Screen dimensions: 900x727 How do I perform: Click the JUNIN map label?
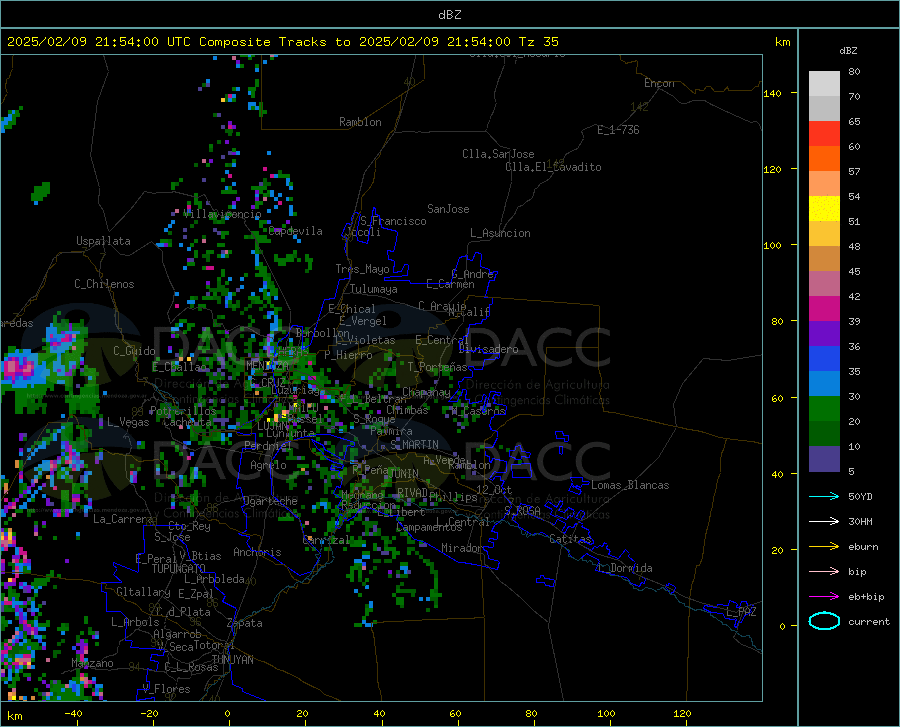pyautogui.click(x=404, y=473)
